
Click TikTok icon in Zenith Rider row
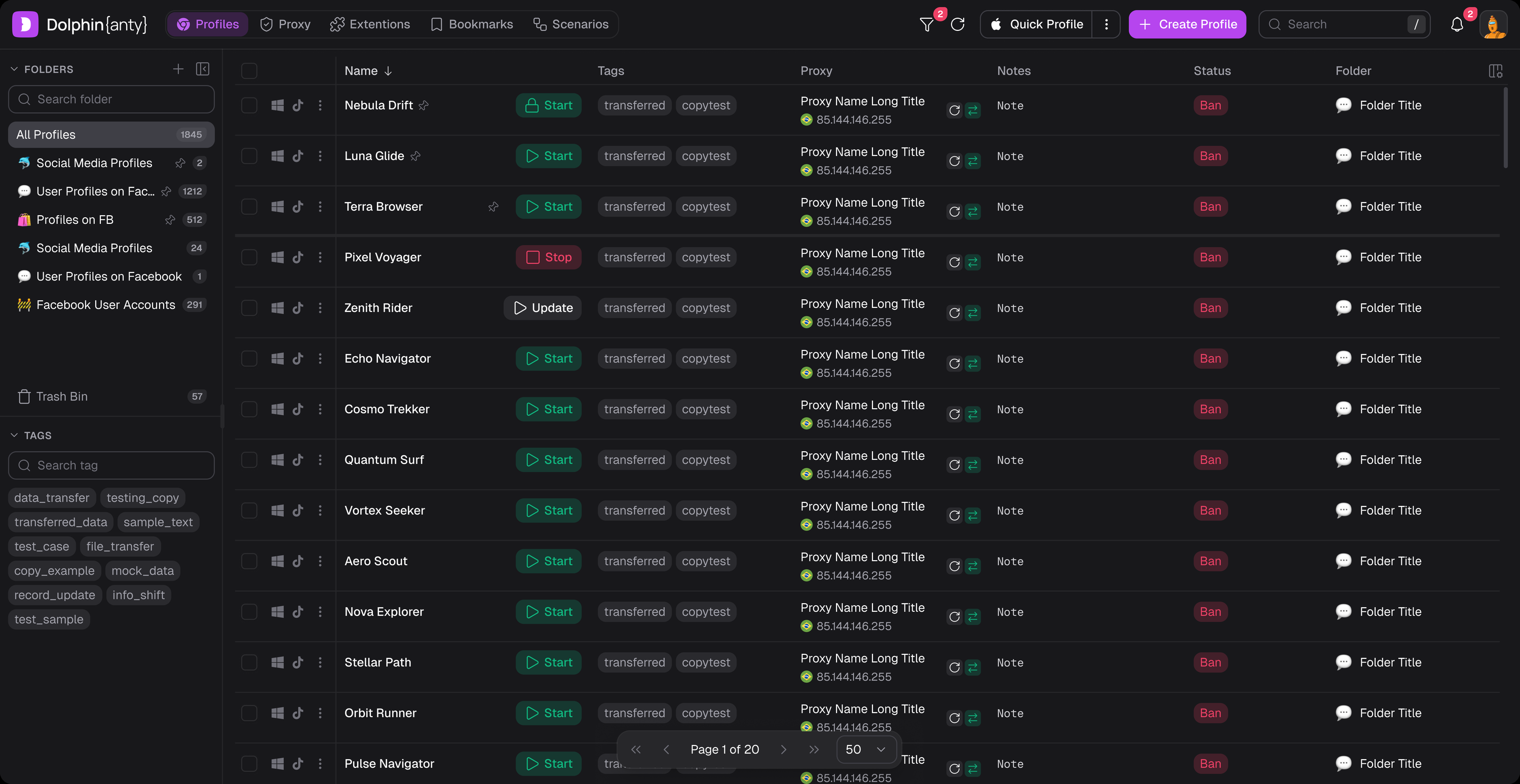(298, 308)
